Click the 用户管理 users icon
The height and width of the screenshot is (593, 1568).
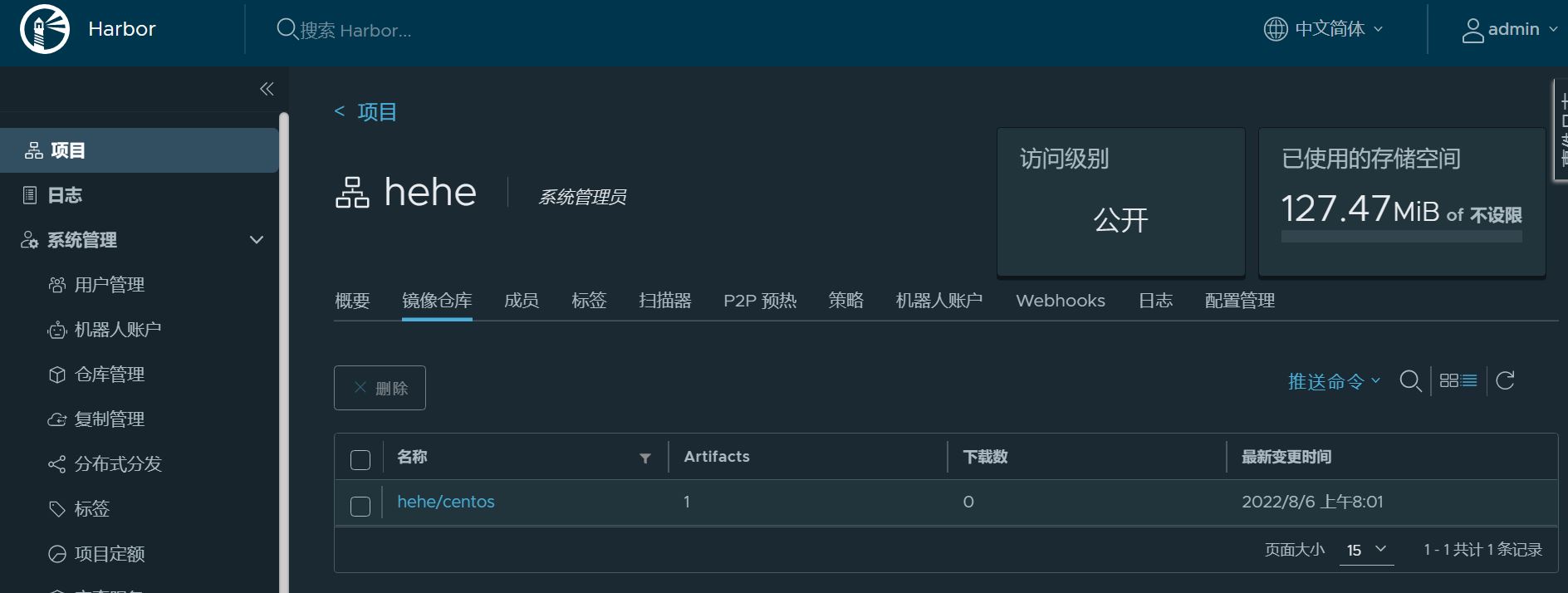57,285
